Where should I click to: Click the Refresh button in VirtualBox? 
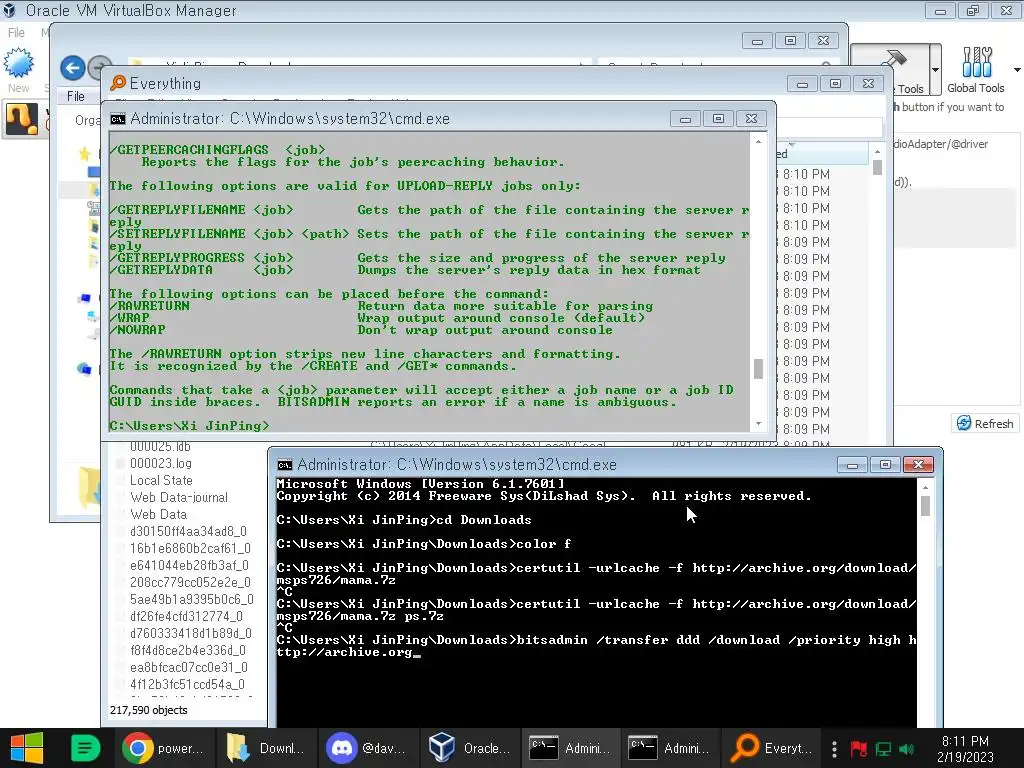985,423
